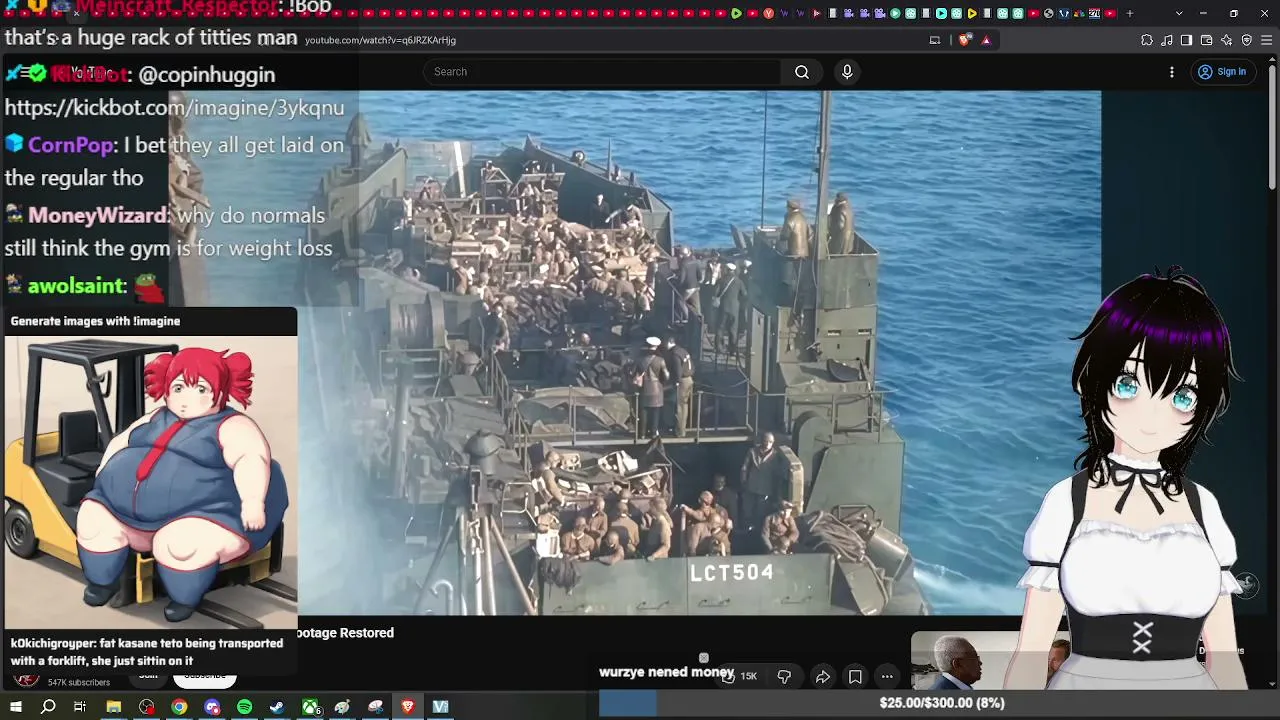The image size is (1280, 720).
Task: Click the video URL in the address bar
Action: point(380,40)
